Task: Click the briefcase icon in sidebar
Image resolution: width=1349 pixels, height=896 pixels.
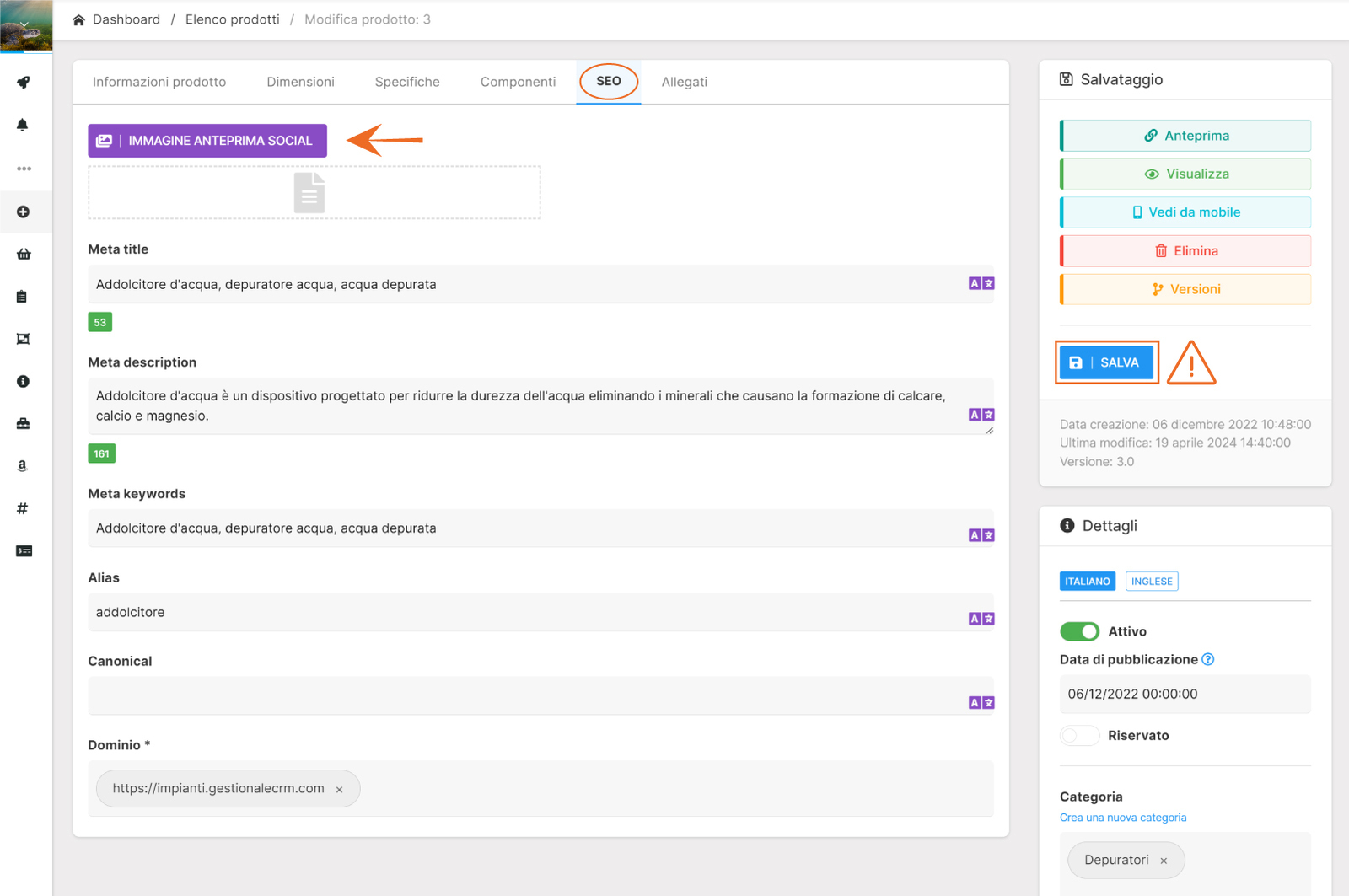Action: tap(24, 423)
